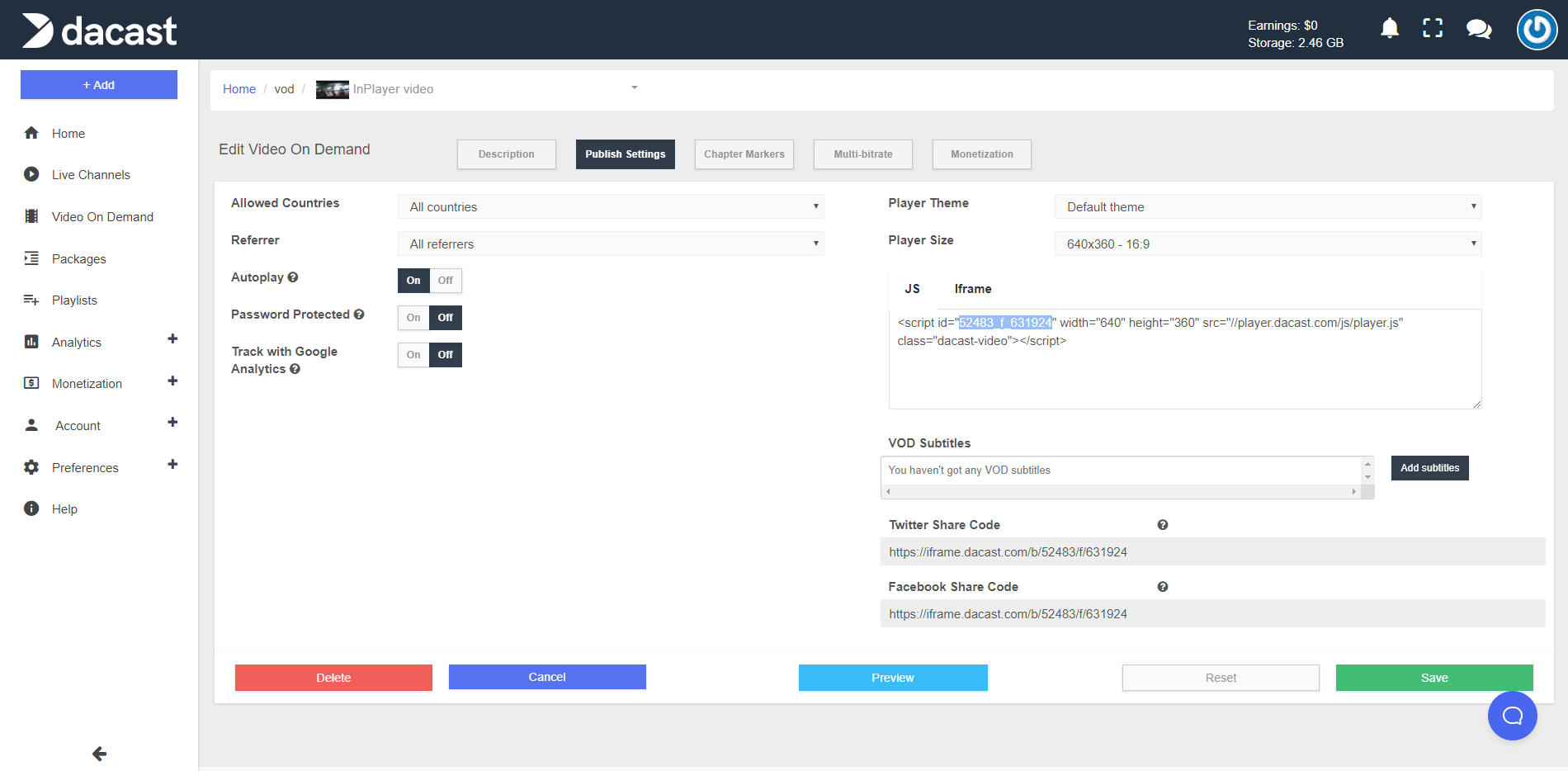This screenshot has width=1568, height=771.
Task: Switch to the Chapter Markers tab
Action: (x=744, y=154)
